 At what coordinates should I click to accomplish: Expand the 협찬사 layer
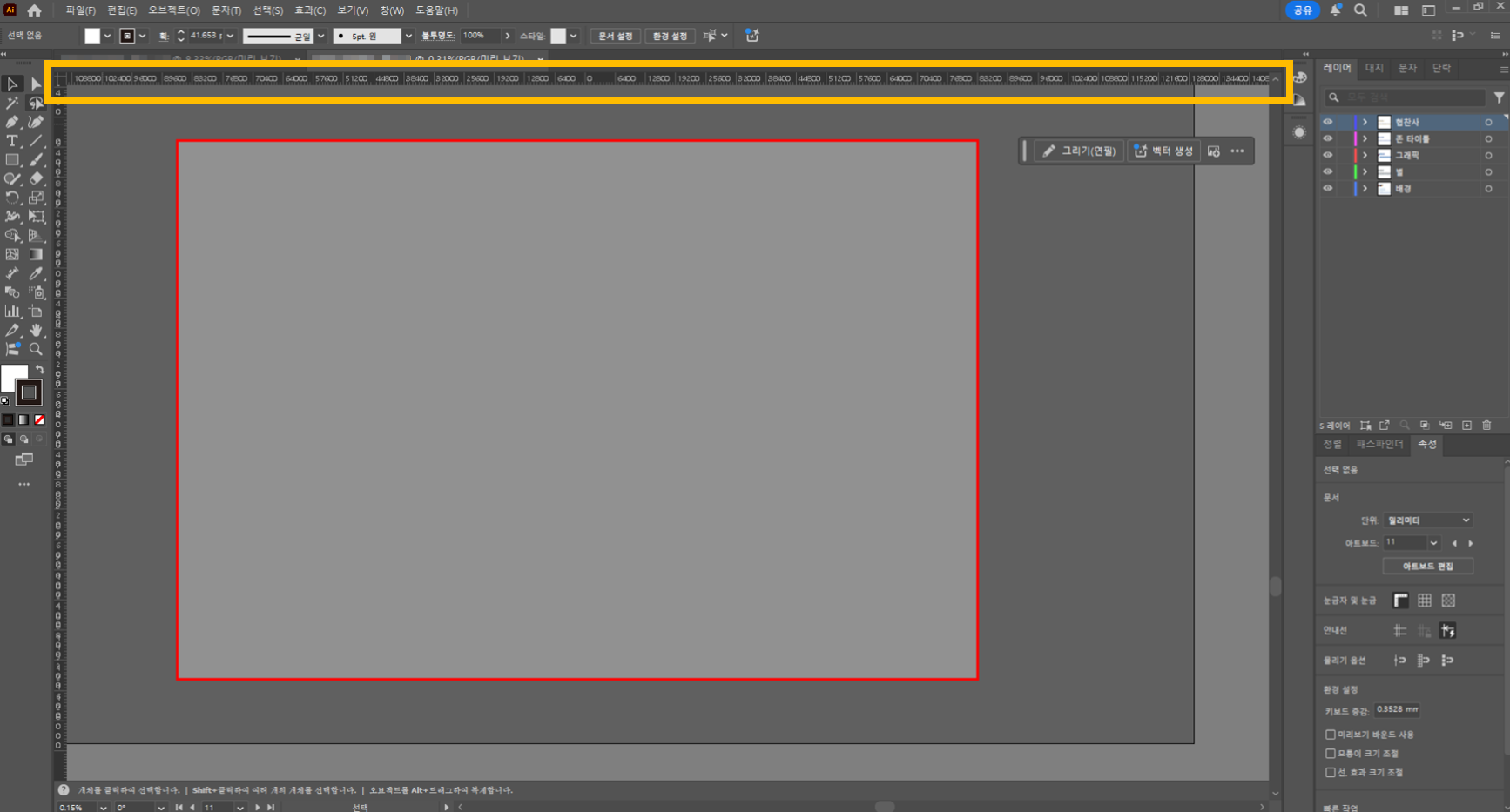(x=1365, y=122)
